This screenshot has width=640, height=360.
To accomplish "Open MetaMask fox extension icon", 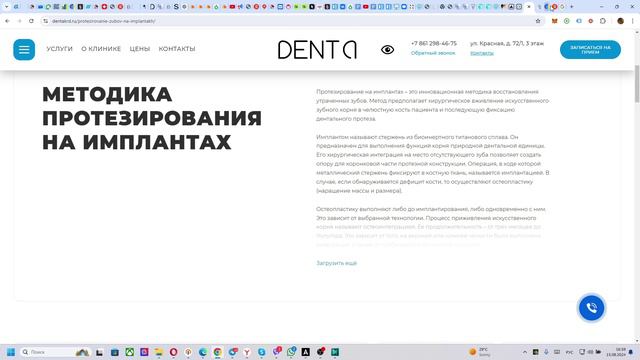I will (554, 21).
